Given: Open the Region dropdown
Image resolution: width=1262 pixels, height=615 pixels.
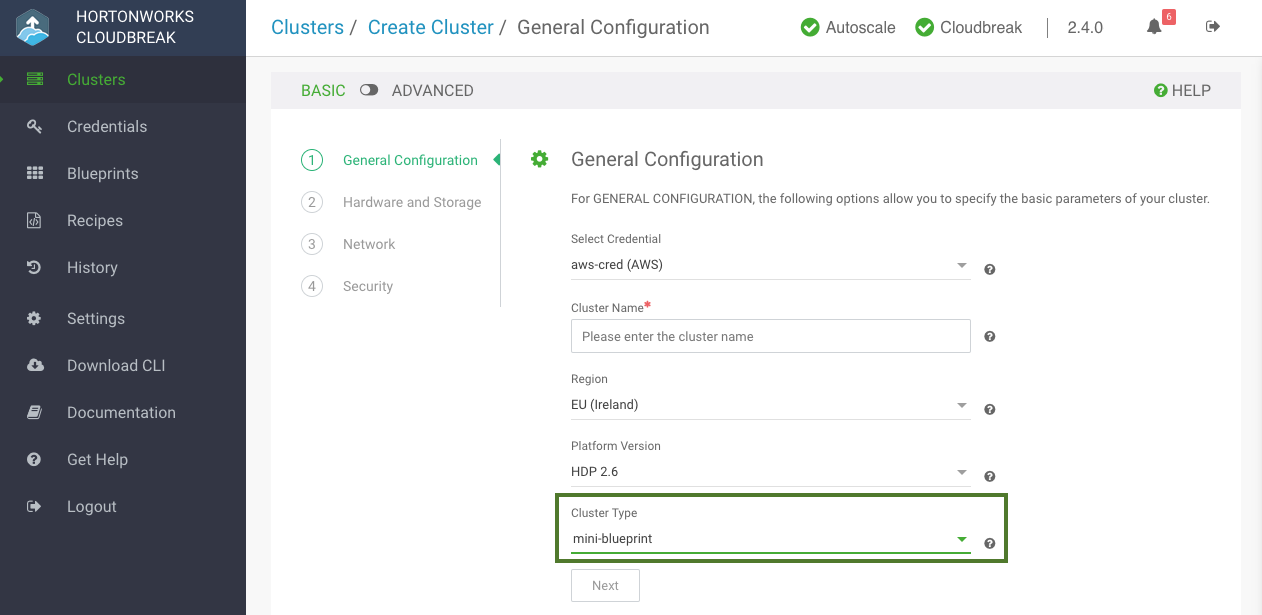Looking at the screenshot, I should point(770,405).
